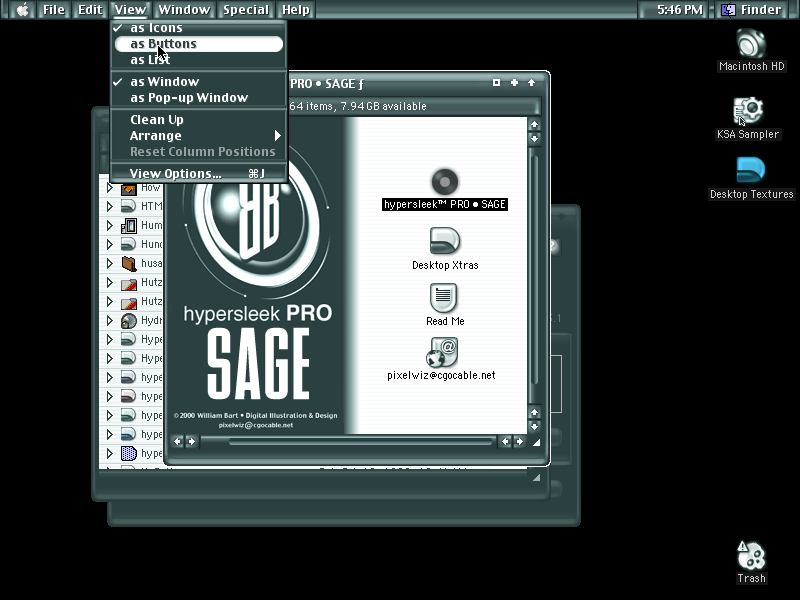
Task: Open the Special menu
Action: point(246,10)
